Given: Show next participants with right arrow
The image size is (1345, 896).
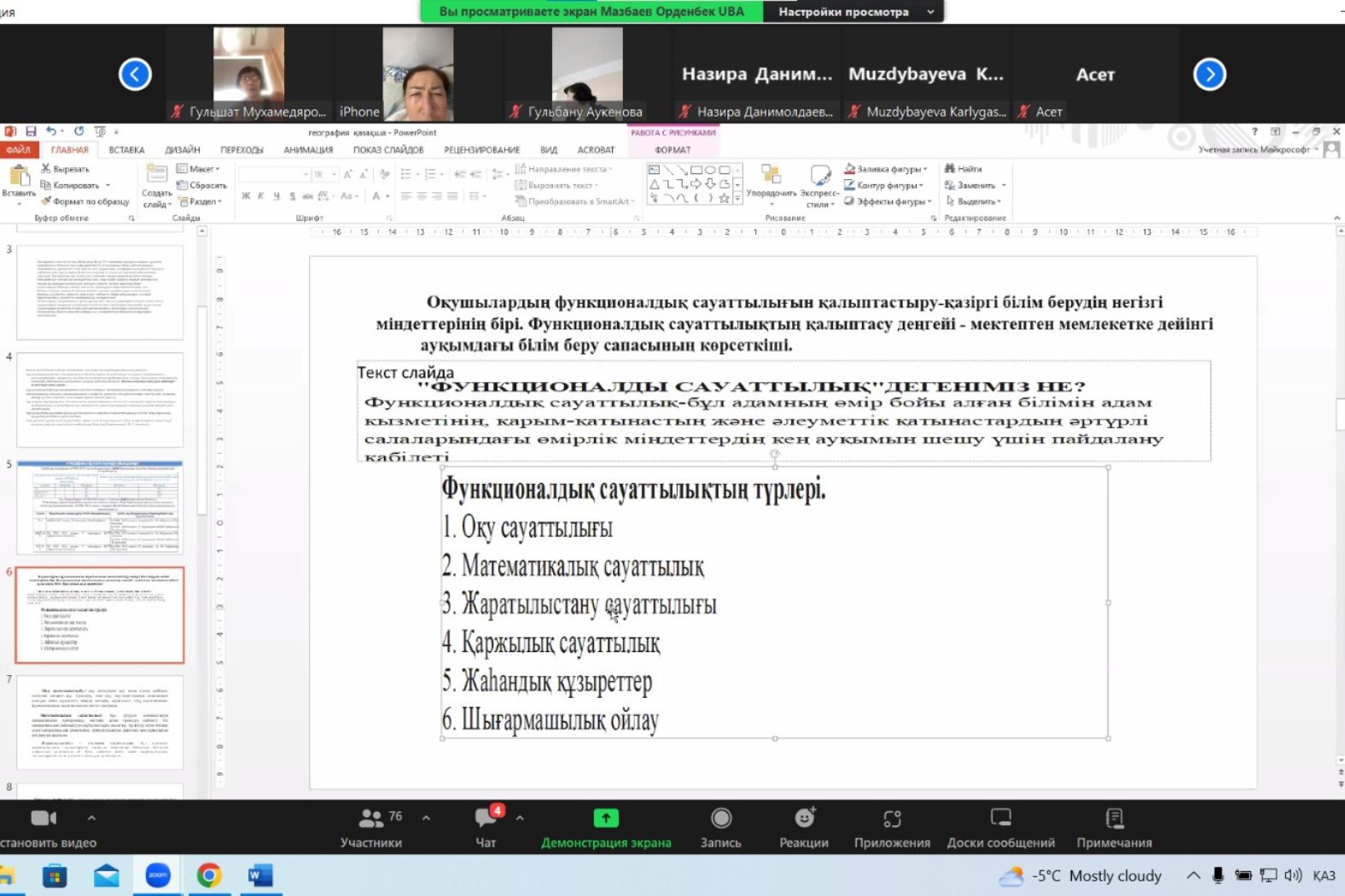Looking at the screenshot, I should pos(1209,74).
